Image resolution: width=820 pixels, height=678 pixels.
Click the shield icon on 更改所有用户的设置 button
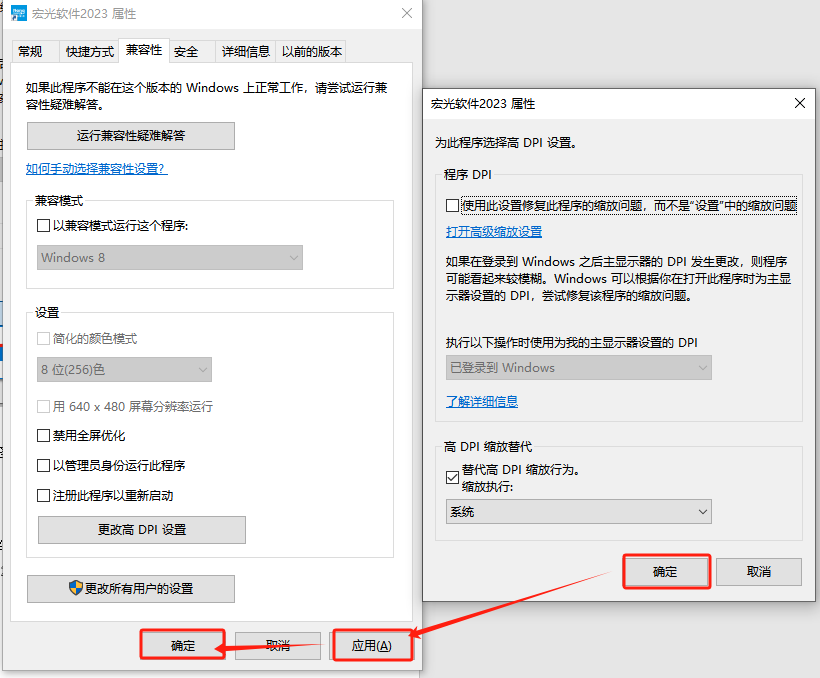[76, 587]
